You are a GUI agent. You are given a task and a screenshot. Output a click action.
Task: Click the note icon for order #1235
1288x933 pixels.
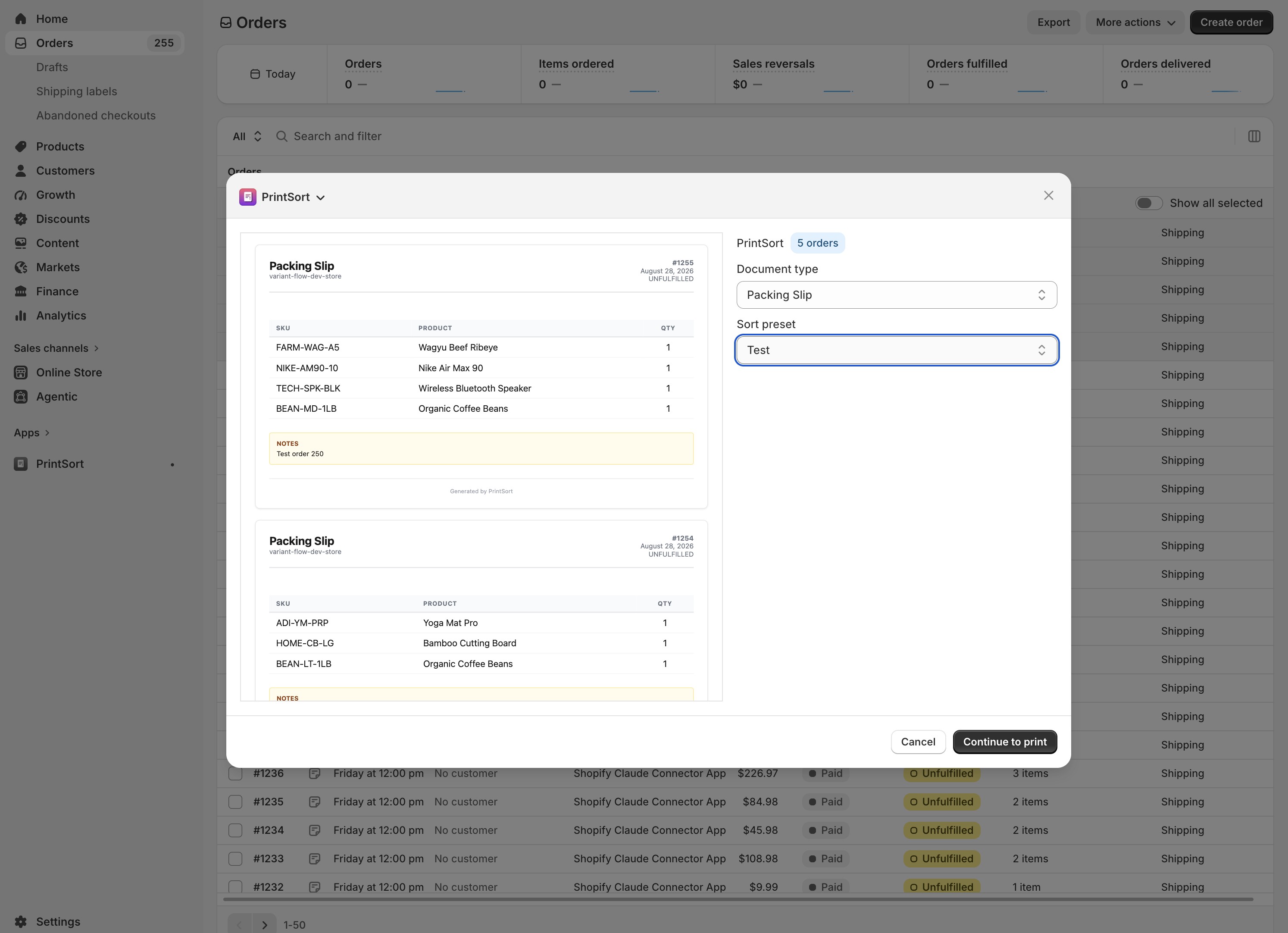pos(314,802)
